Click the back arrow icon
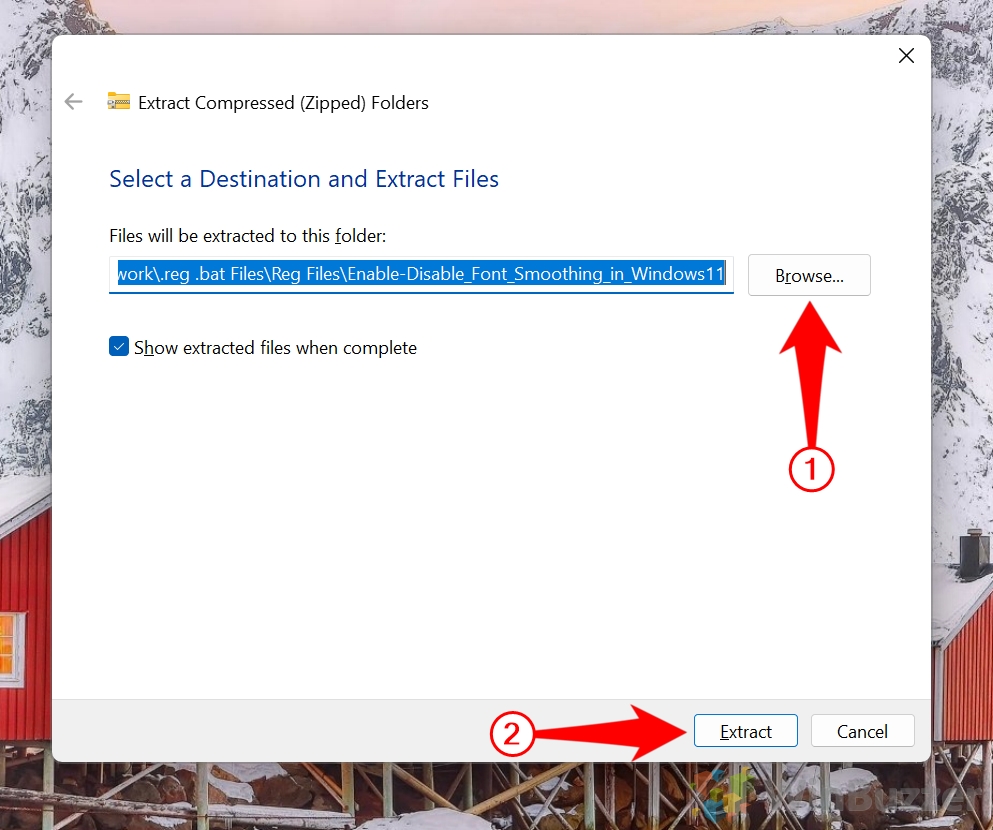This screenshot has width=993, height=830. click(73, 102)
